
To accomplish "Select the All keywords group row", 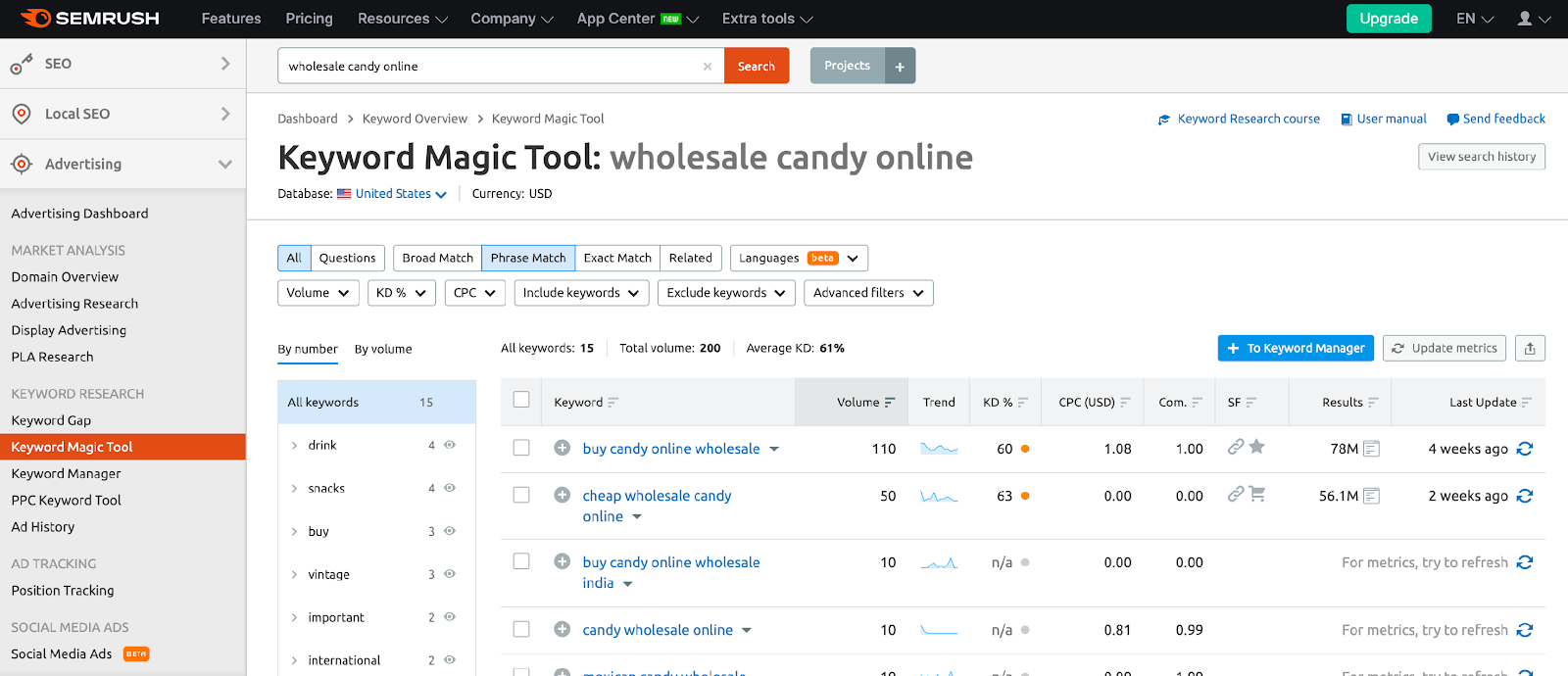I will [x=376, y=402].
